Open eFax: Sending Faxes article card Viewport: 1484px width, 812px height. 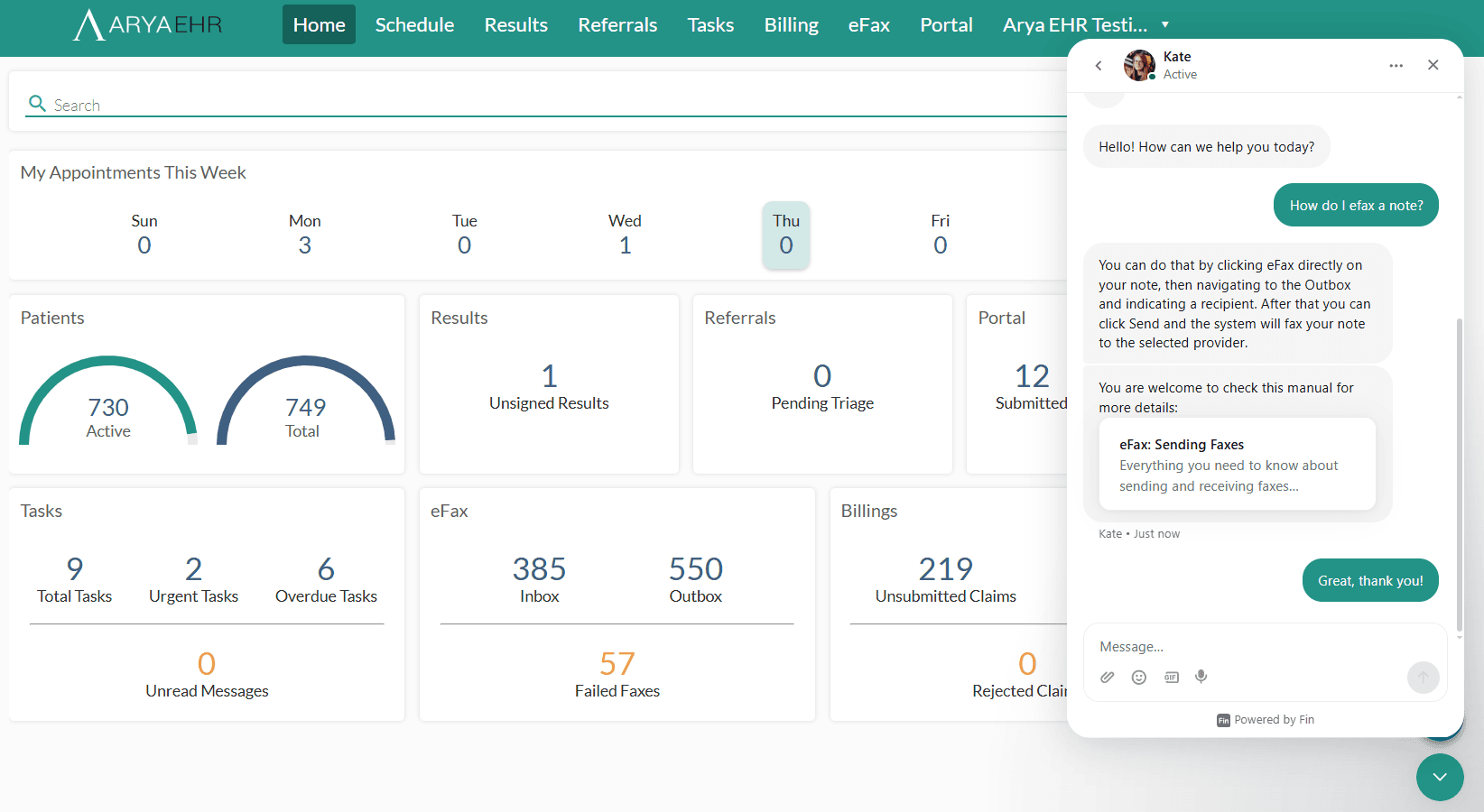tap(1237, 464)
